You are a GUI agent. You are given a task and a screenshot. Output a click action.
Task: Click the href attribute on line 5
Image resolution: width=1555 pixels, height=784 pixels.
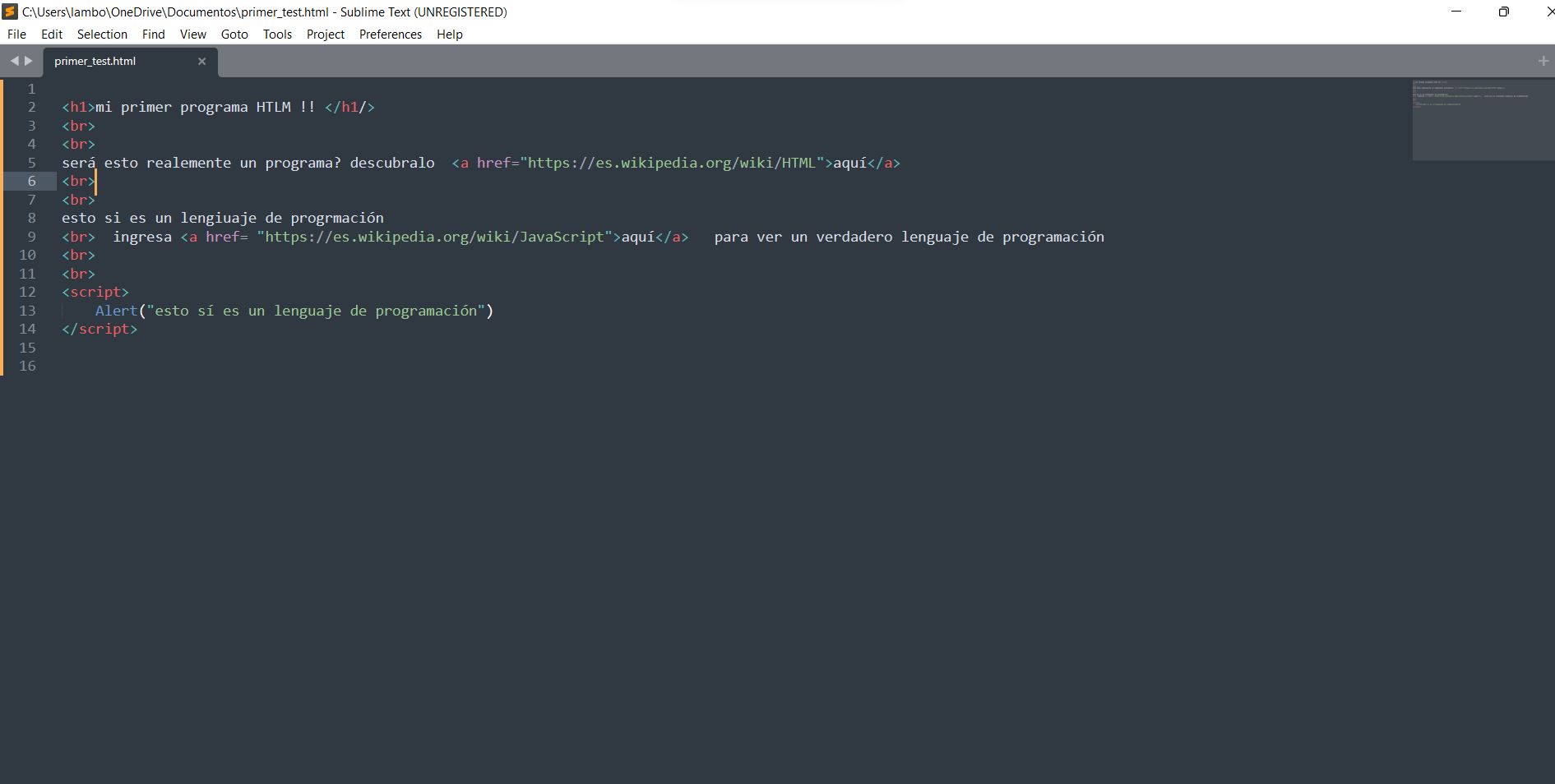coord(493,163)
